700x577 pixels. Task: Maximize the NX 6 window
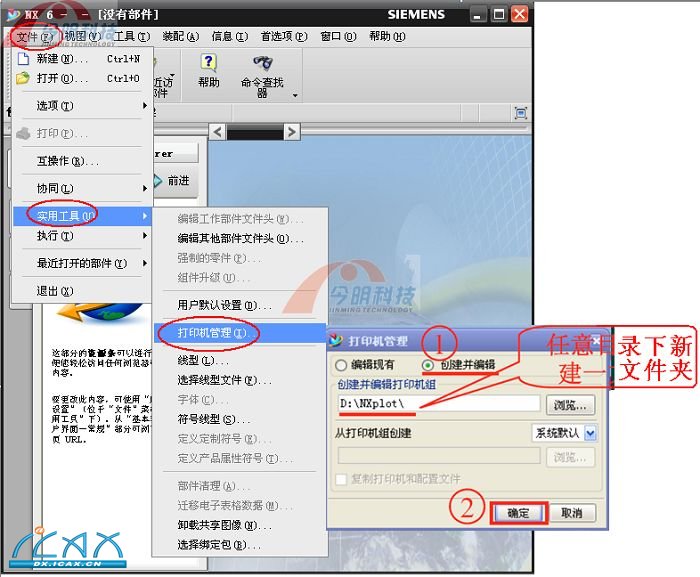pyautogui.click(x=499, y=15)
